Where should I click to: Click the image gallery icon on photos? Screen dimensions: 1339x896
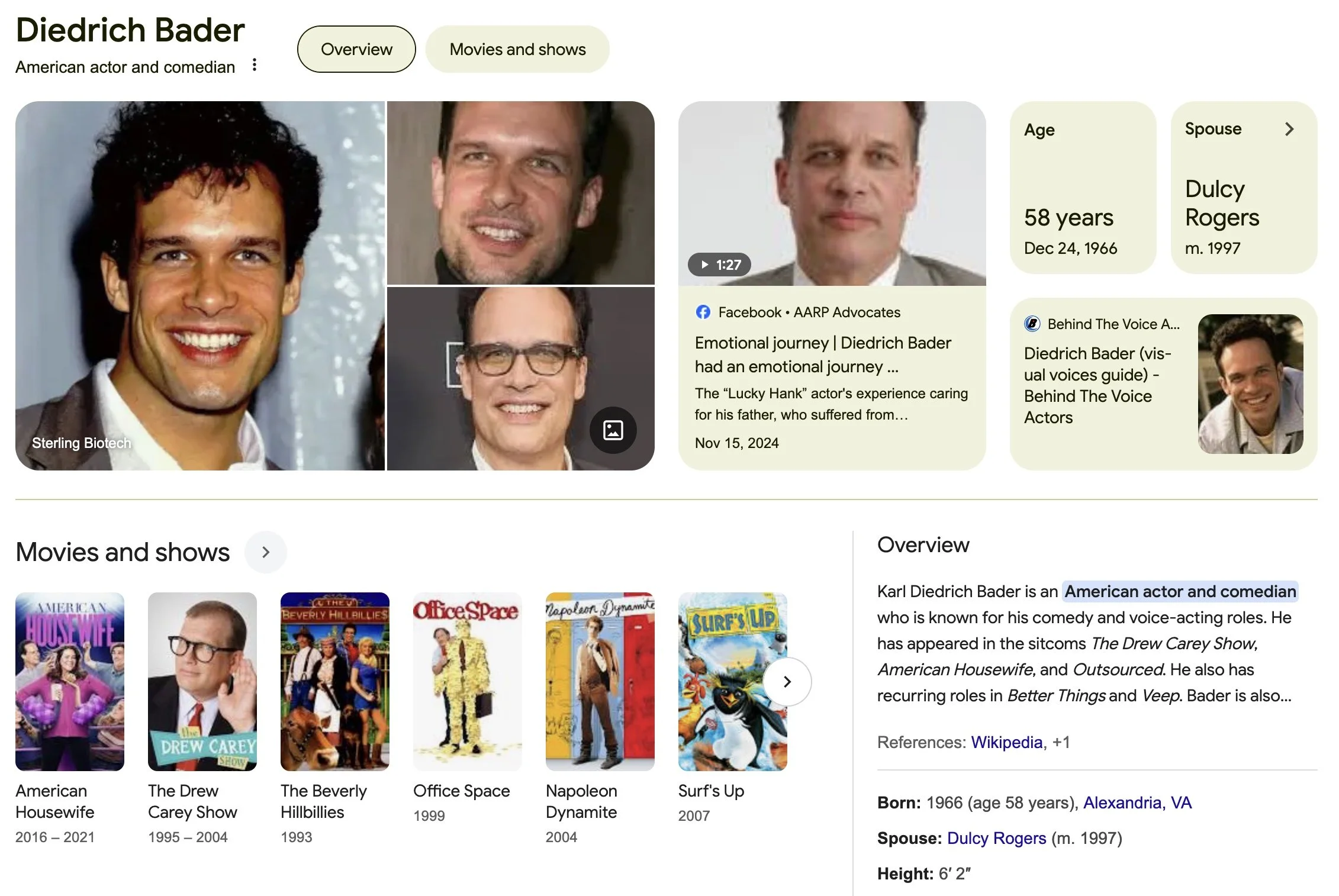[613, 430]
